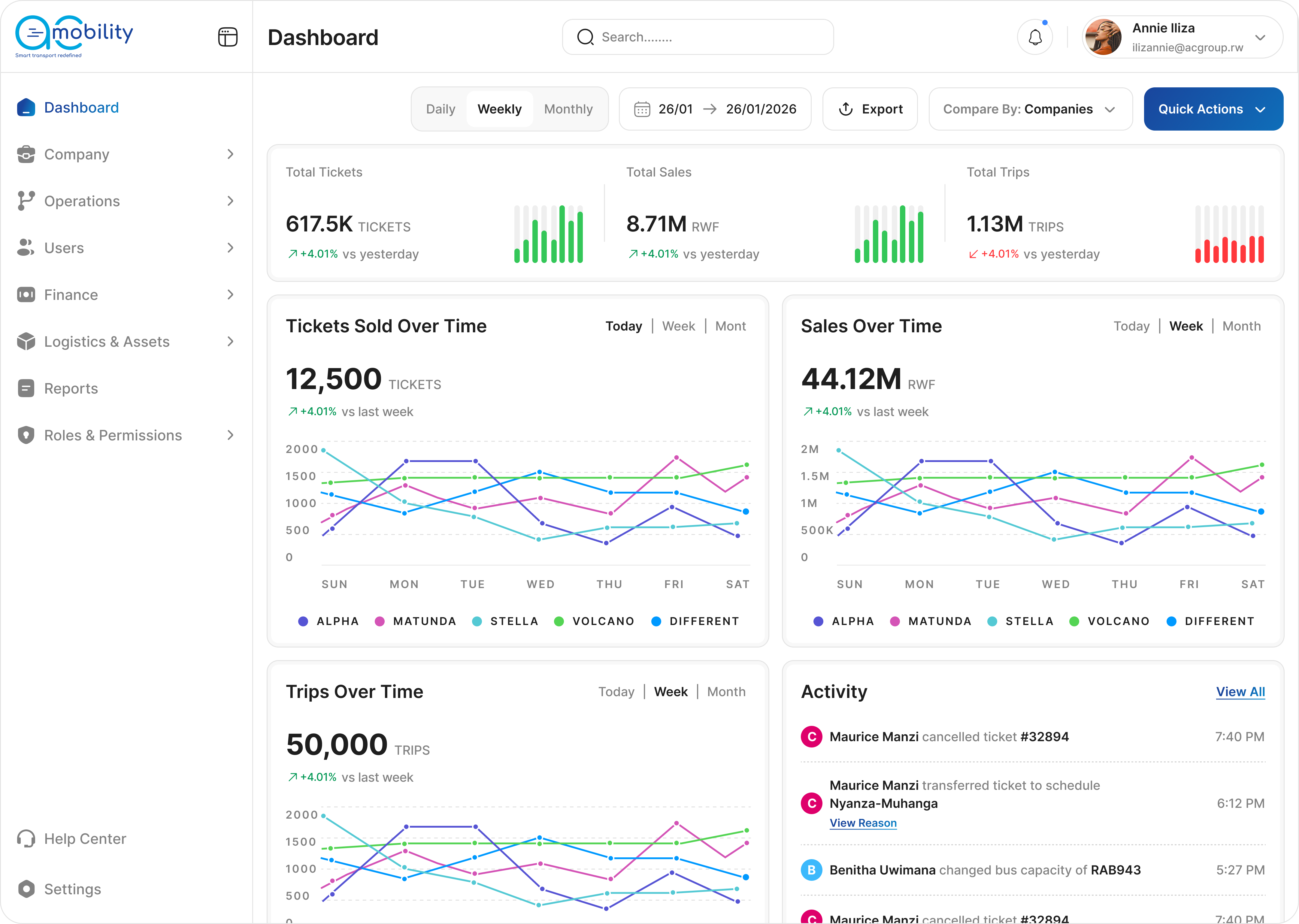Image resolution: width=1299 pixels, height=924 pixels.
Task: Select Month in Sales Over Time
Action: click(1242, 326)
